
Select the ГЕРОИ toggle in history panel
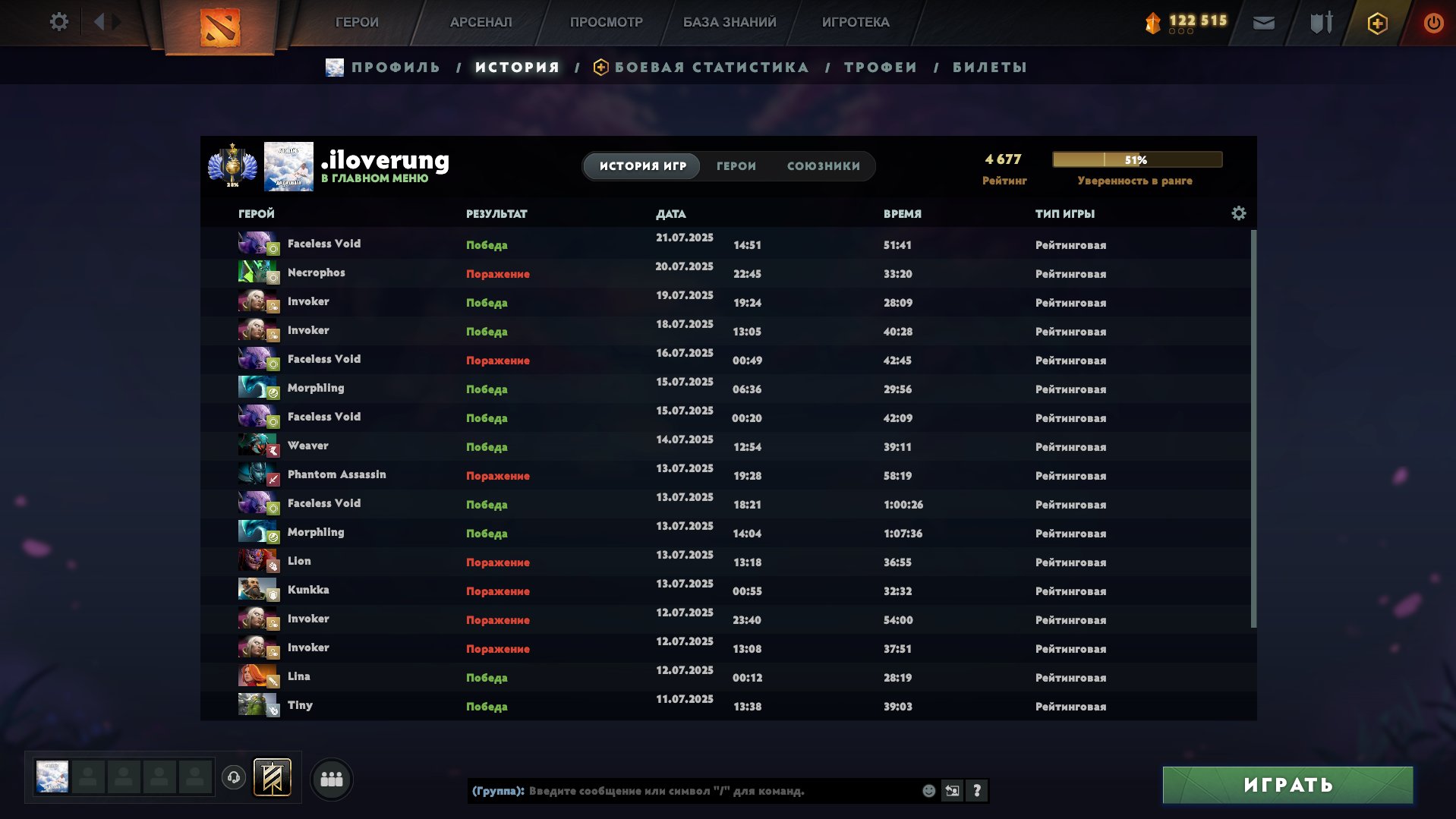tap(736, 165)
